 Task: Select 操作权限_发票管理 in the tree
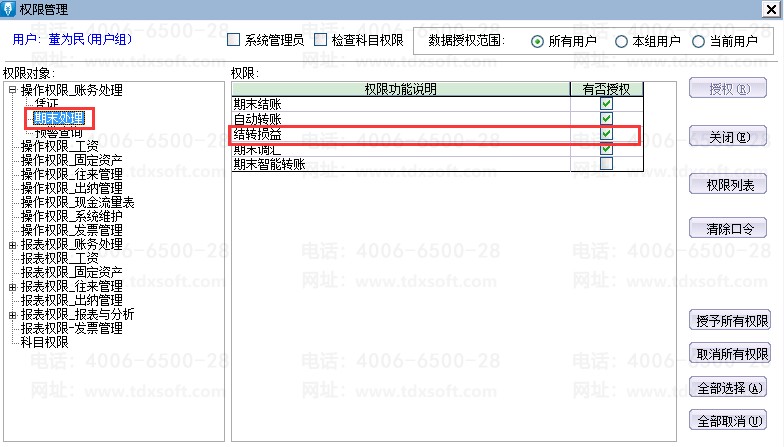click(x=72, y=230)
